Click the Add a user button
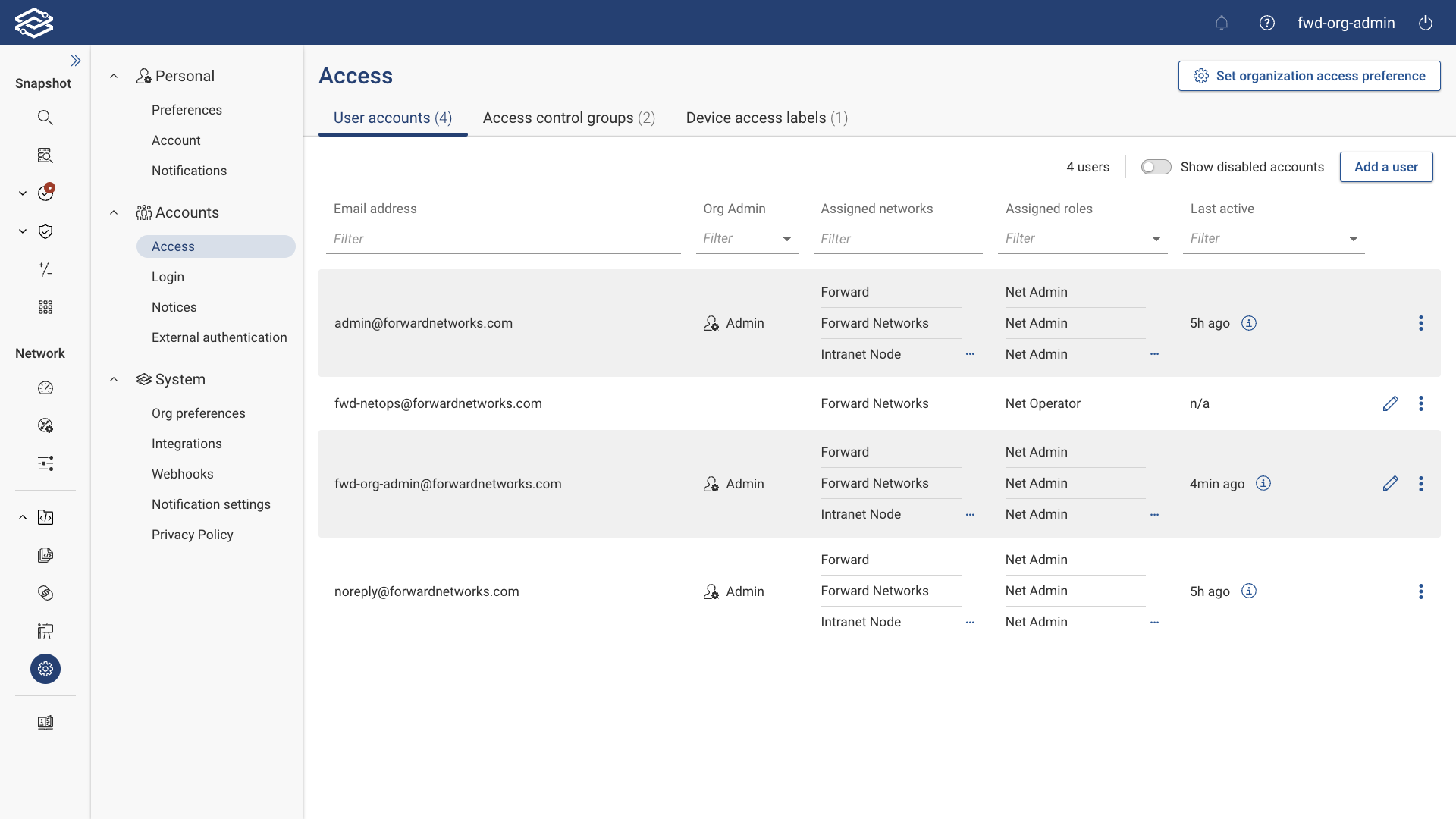 pyautogui.click(x=1386, y=167)
